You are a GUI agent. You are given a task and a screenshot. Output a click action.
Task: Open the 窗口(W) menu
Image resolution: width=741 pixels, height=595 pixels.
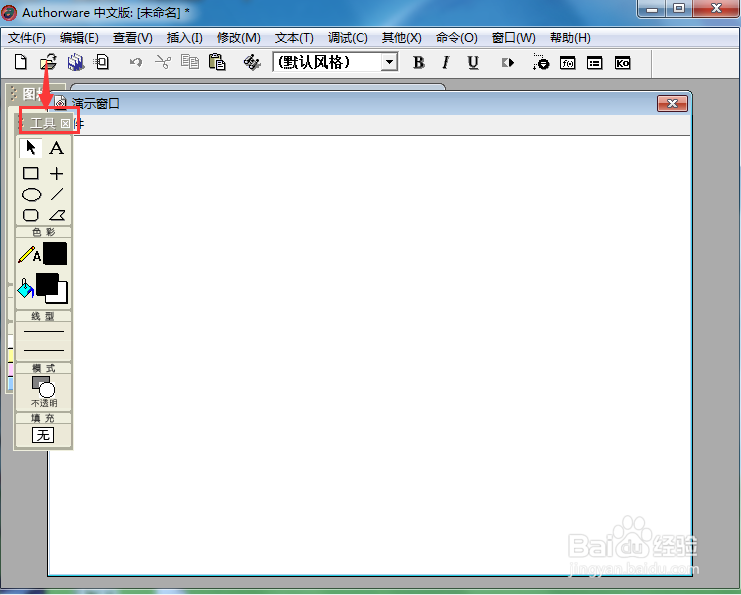point(513,38)
